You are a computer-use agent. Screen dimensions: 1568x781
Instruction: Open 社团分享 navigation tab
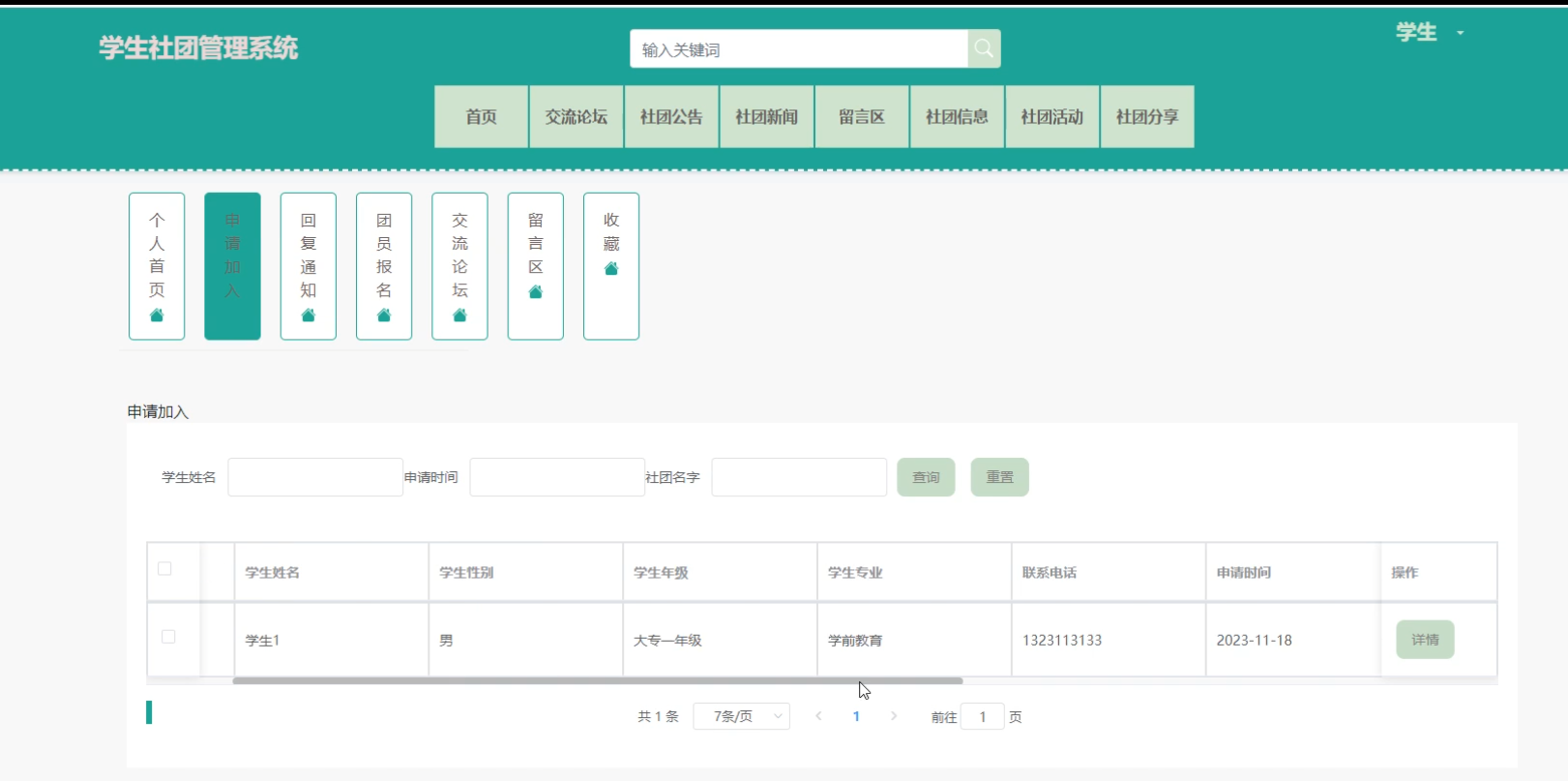coord(1147,116)
